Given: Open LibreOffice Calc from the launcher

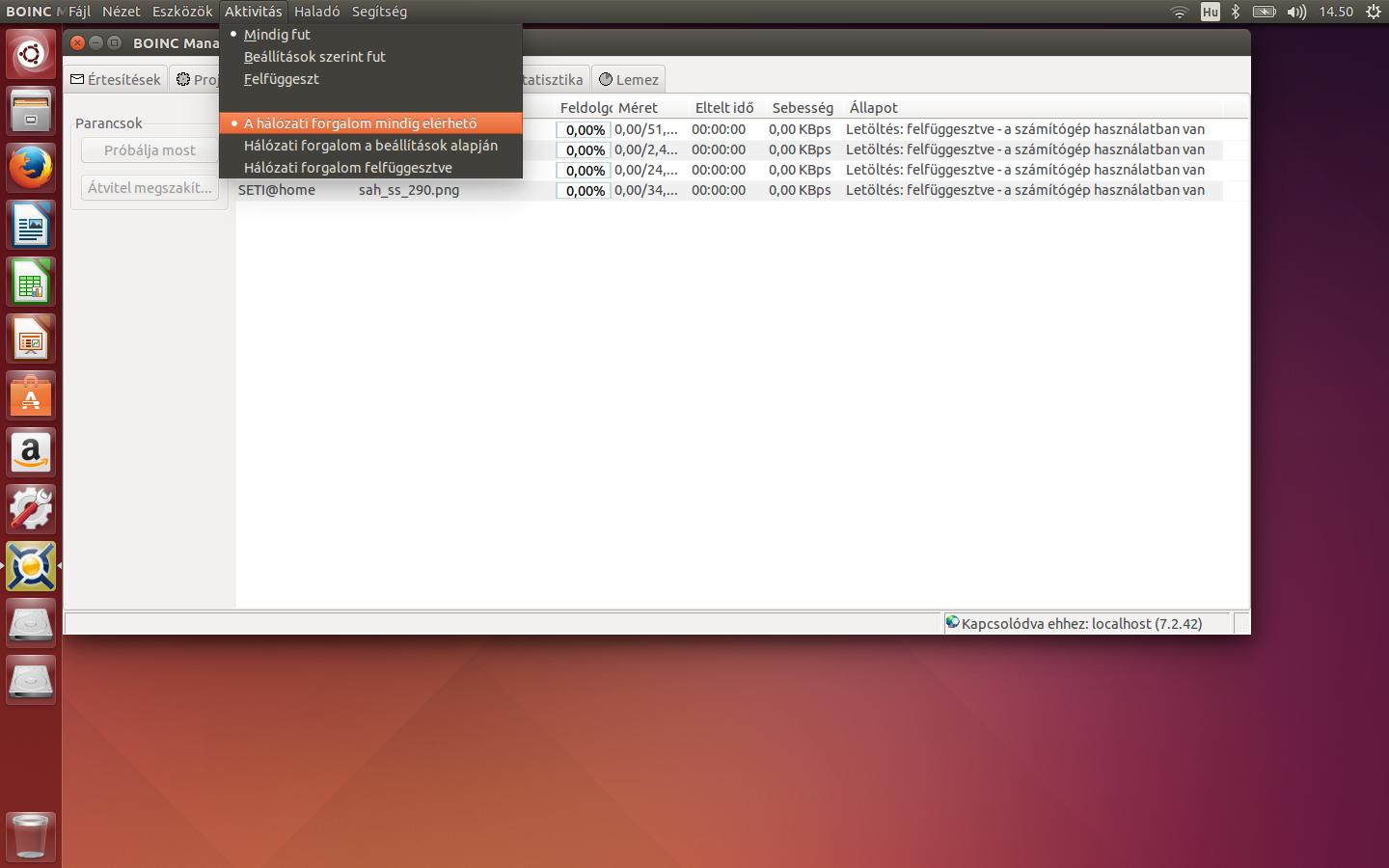Looking at the screenshot, I should pyautogui.click(x=31, y=282).
